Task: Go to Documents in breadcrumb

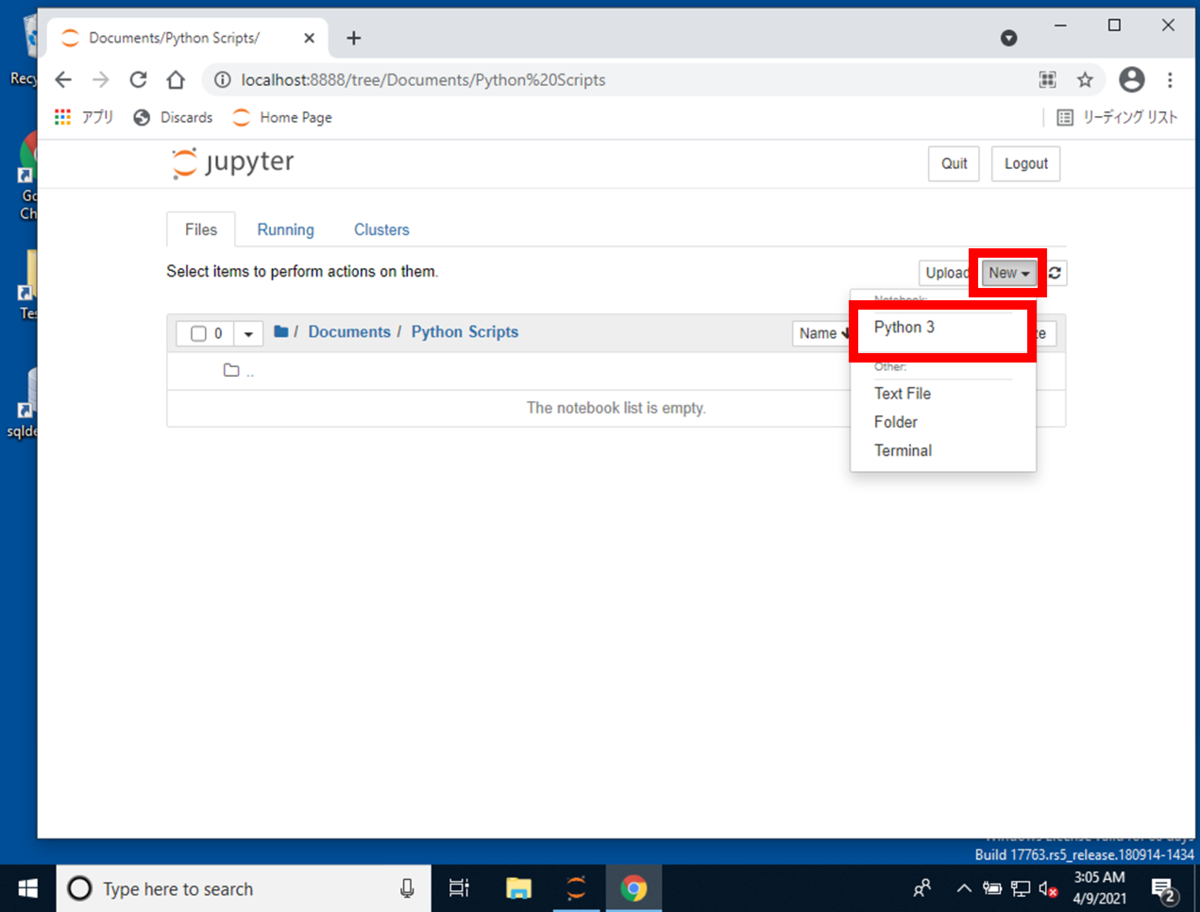Action: coord(349,332)
